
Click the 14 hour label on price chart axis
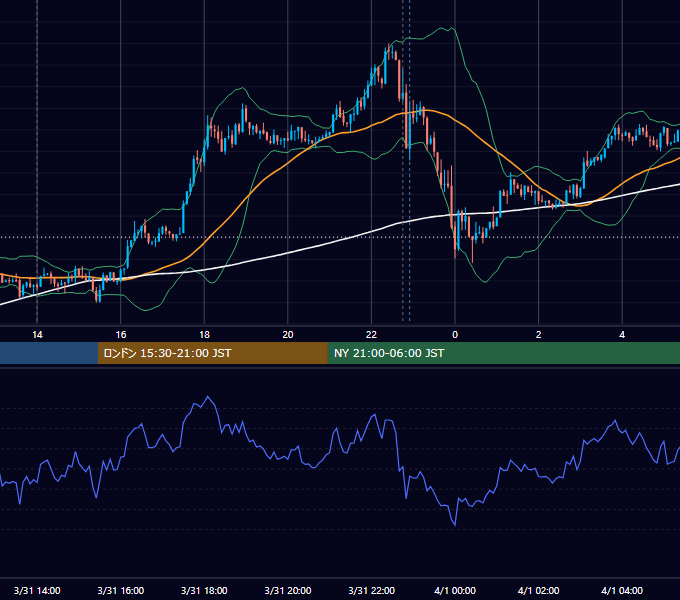[37, 335]
